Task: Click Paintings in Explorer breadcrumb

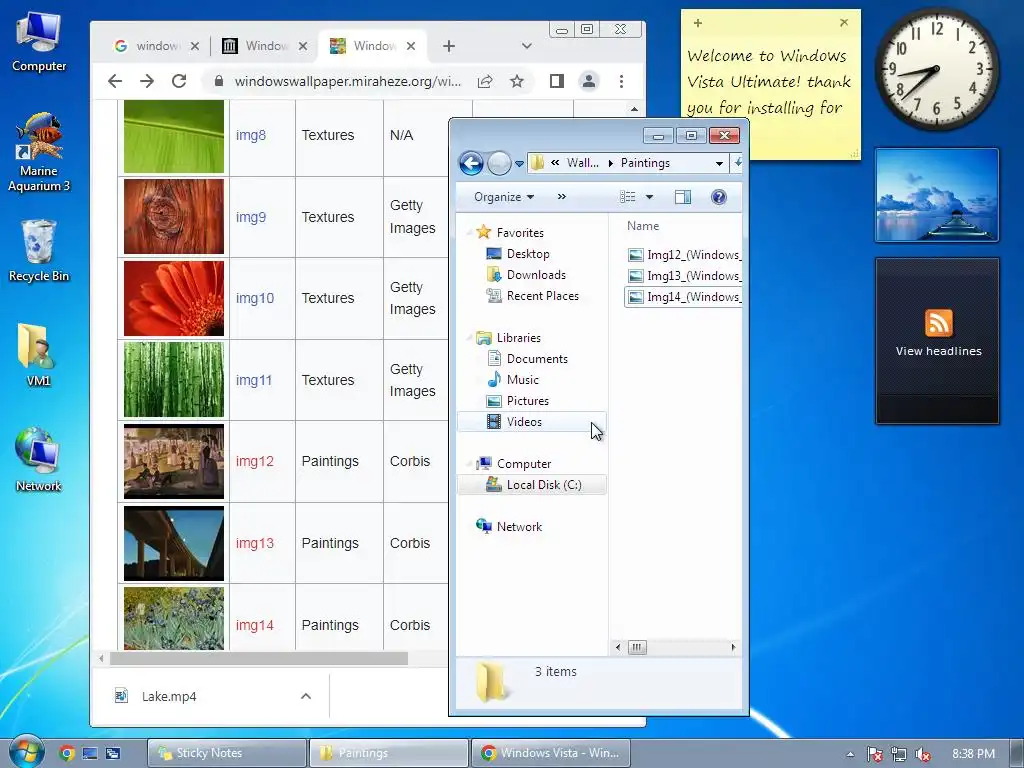Action: pyautogui.click(x=645, y=163)
